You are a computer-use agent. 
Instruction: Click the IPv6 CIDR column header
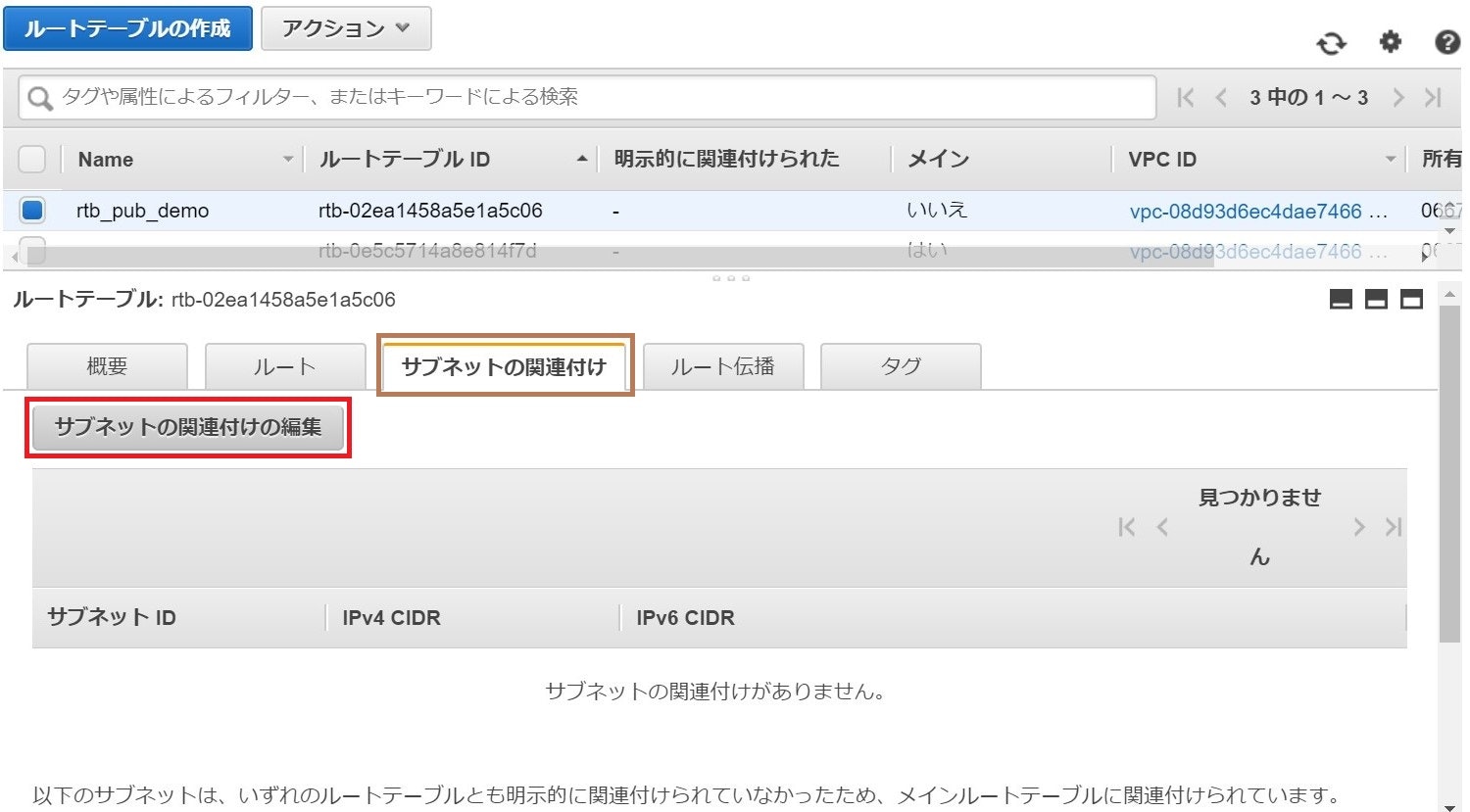(685, 618)
